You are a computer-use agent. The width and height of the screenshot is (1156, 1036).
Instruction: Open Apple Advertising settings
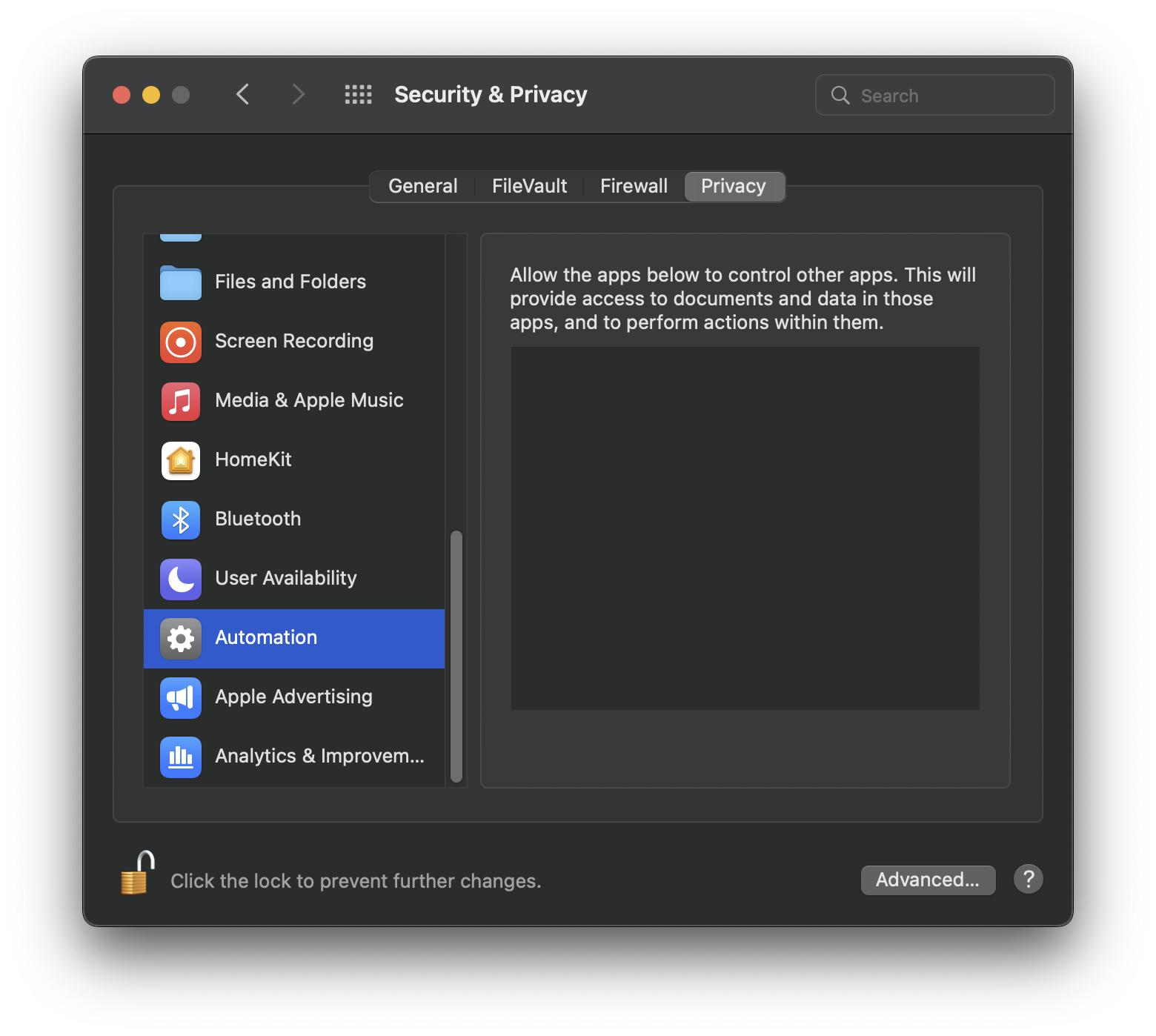[293, 697]
